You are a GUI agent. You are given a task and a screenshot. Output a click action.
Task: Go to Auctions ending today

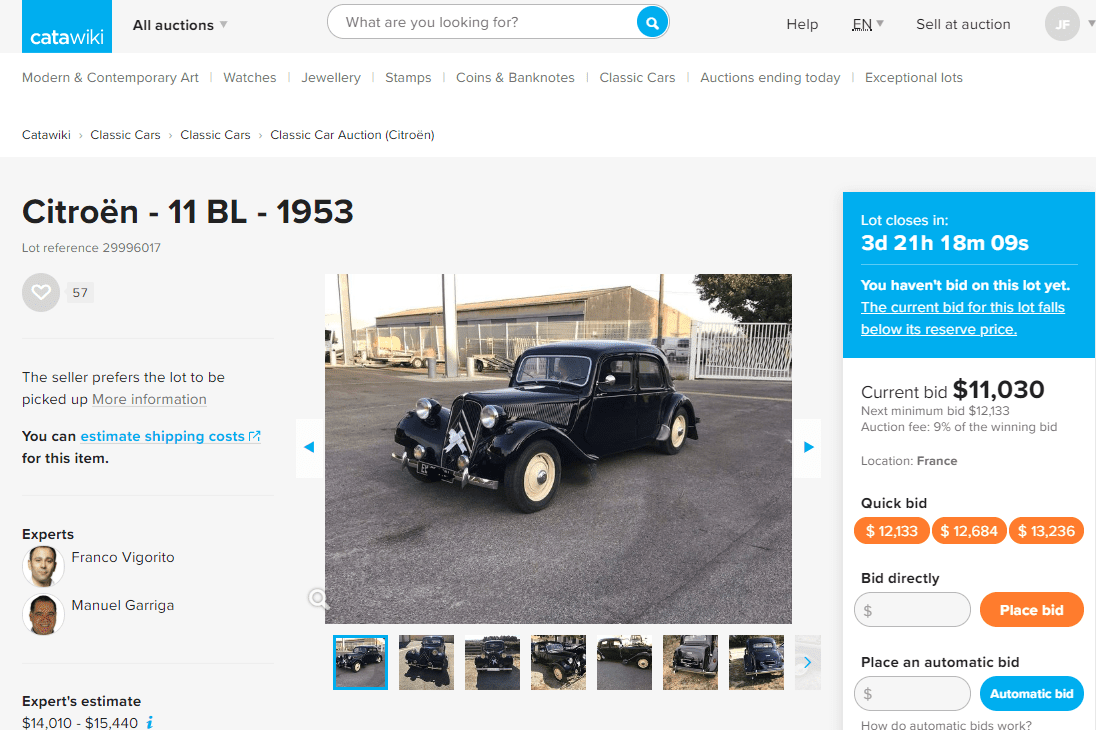click(x=770, y=78)
